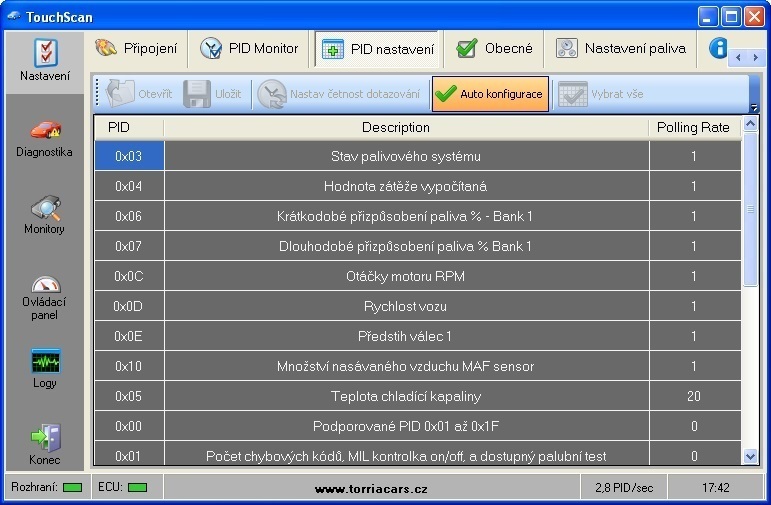Select row Předstih válec 1
This screenshot has height=505, width=771.
pyautogui.click(x=407, y=336)
